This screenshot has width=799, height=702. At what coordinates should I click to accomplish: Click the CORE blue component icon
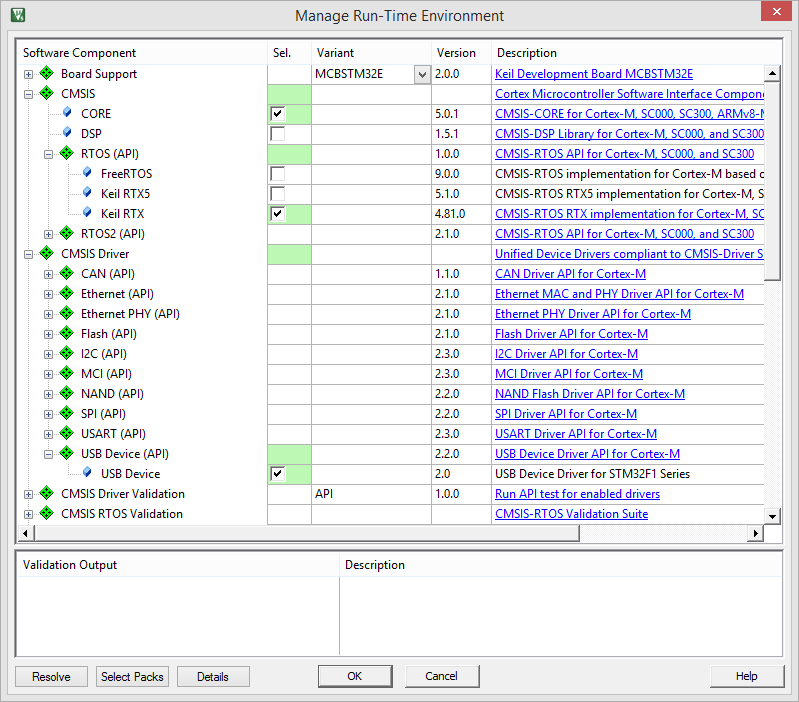67,113
